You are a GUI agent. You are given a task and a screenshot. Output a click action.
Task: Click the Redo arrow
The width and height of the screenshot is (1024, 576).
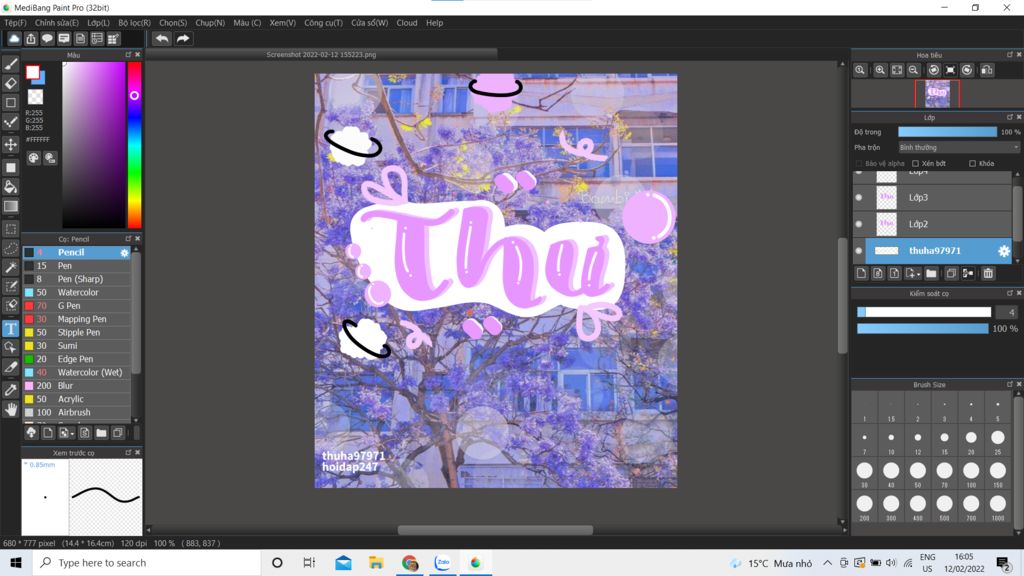tap(183, 39)
